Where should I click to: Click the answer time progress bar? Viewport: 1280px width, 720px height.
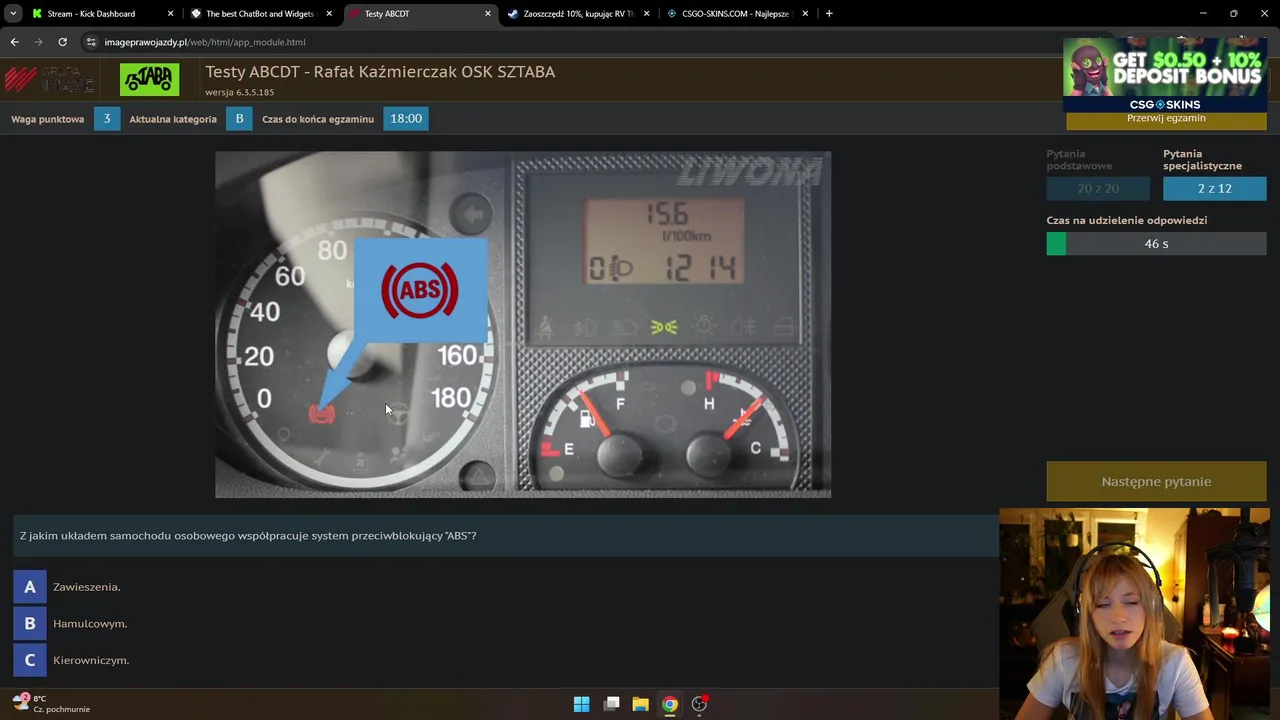(x=1156, y=244)
